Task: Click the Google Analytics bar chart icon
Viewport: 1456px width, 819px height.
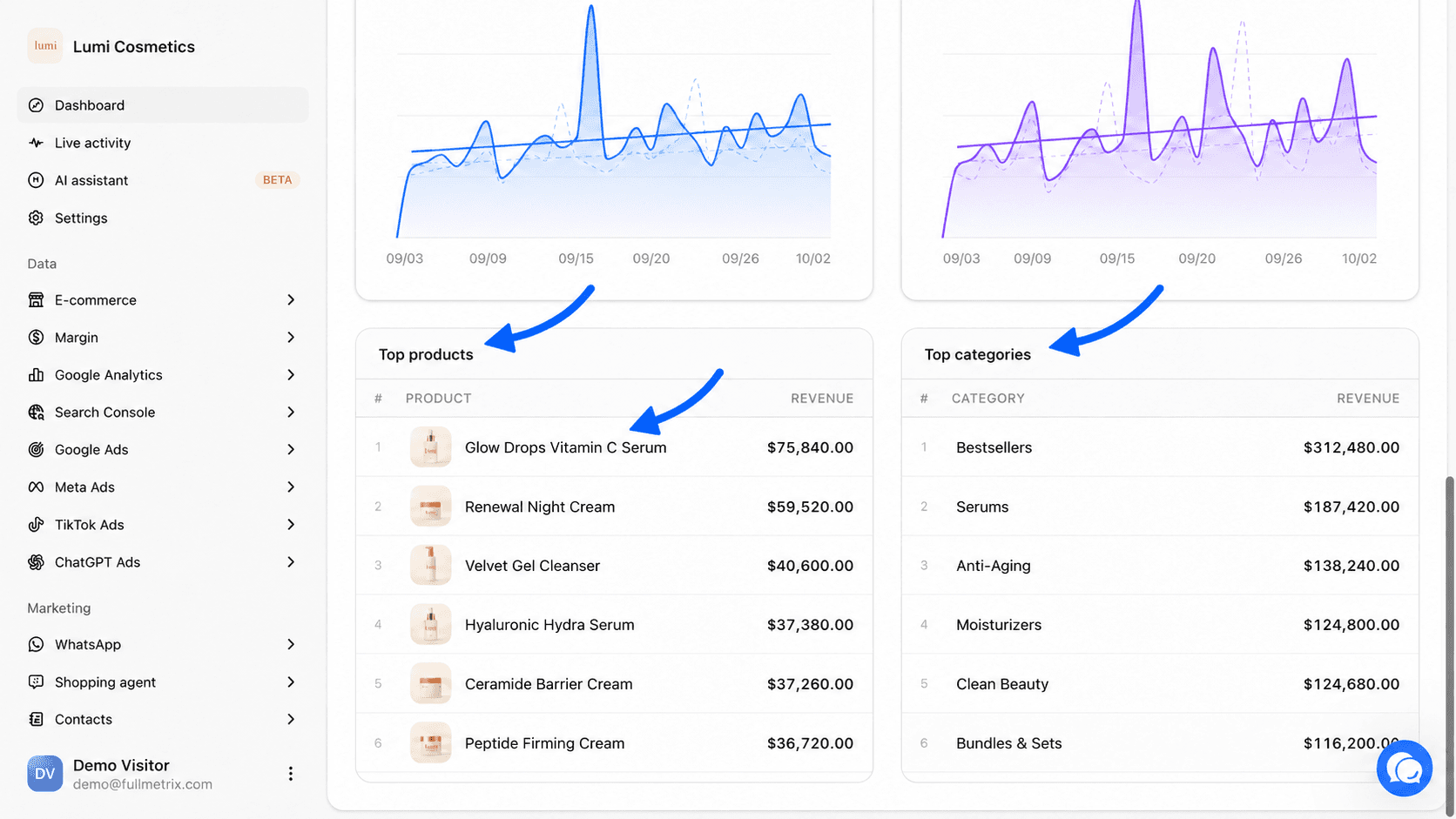Action: coord(36,374)
